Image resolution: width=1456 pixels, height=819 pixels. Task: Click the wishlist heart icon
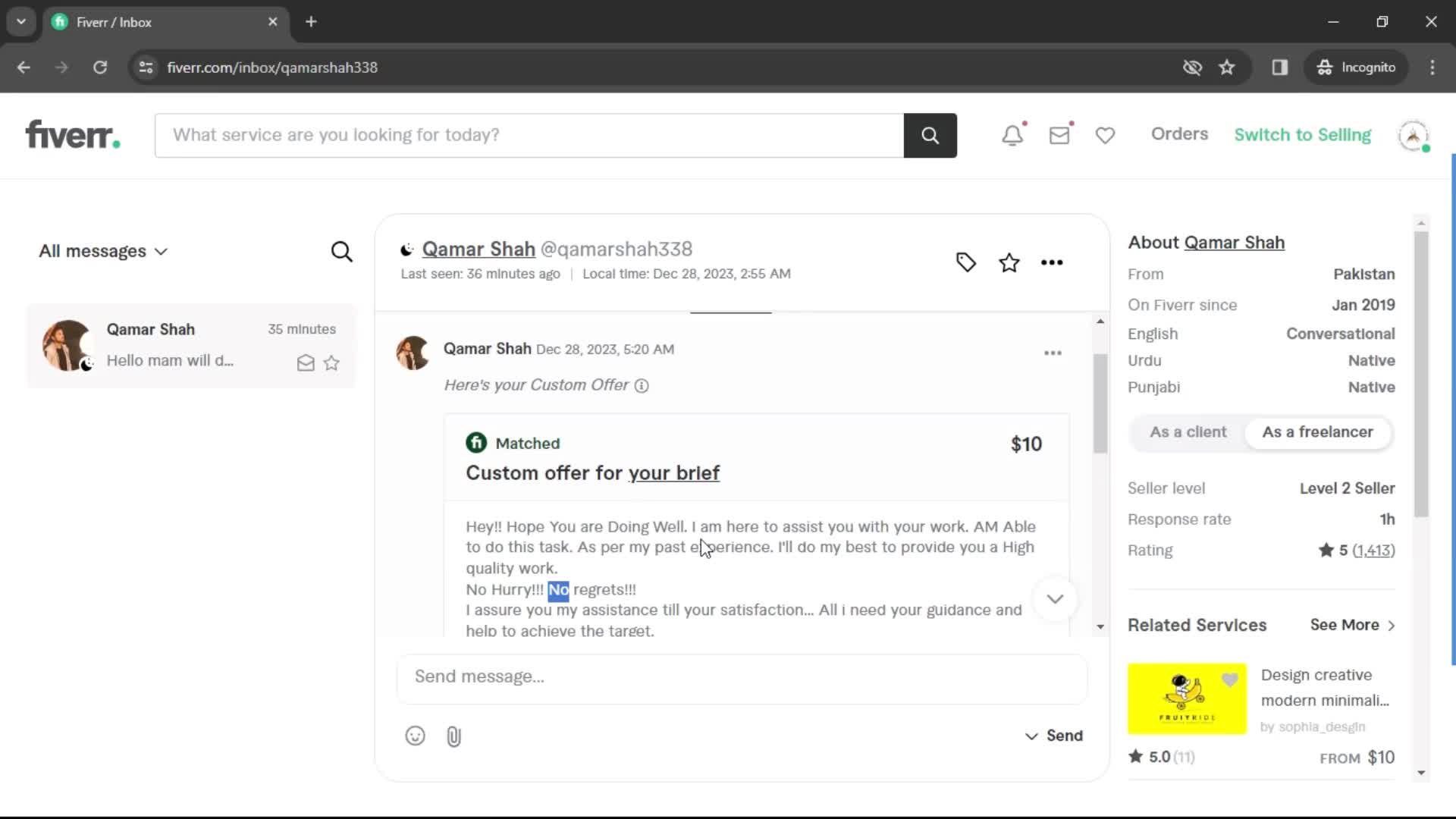[1105, 134]
